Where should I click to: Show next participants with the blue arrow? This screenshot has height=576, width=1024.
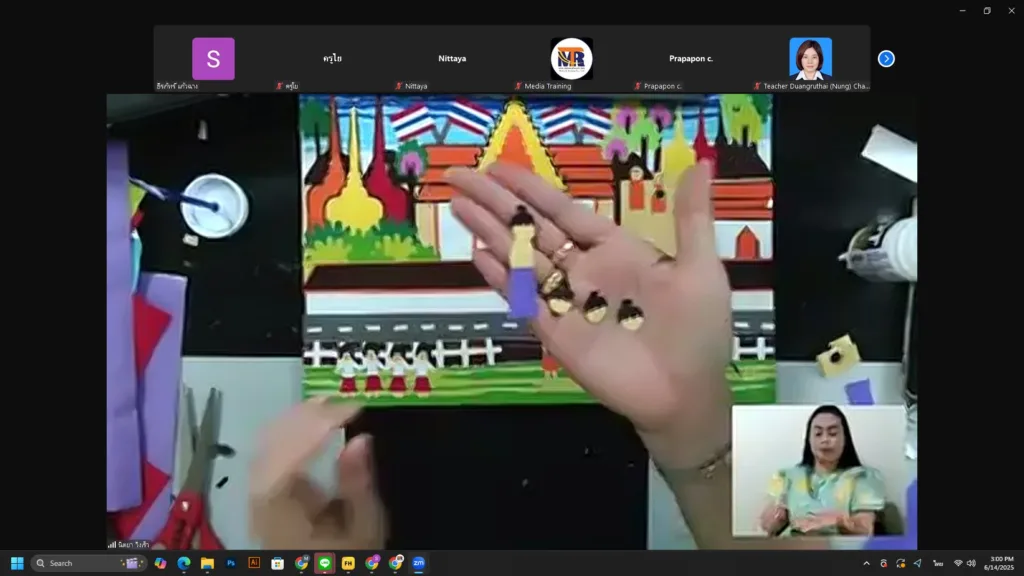click(x=886, y=59)
